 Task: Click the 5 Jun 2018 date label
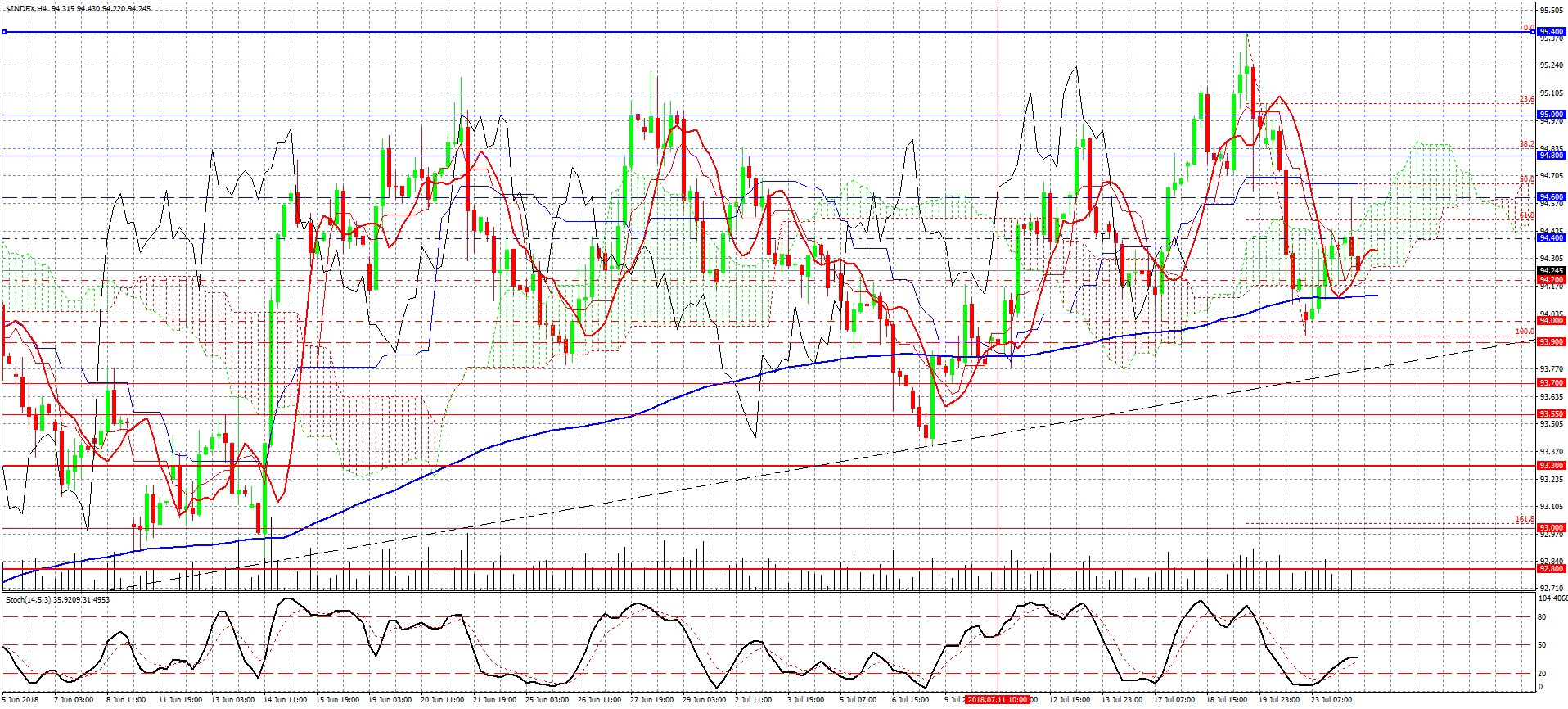[20, 700]
